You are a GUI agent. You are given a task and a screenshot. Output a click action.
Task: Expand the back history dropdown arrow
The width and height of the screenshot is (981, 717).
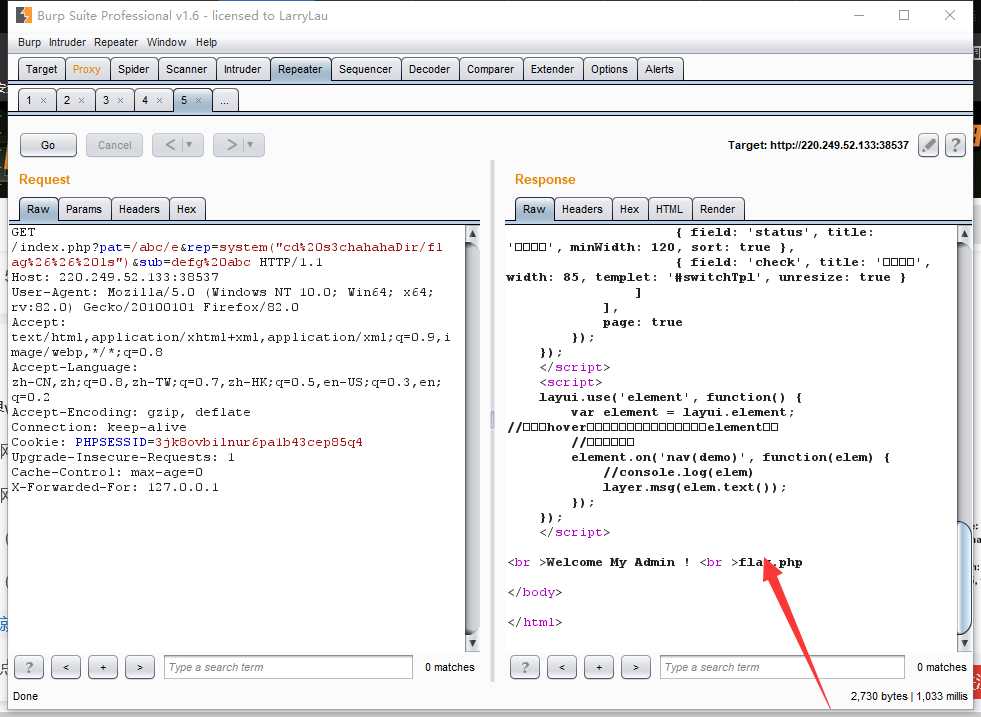pos(192,145)
